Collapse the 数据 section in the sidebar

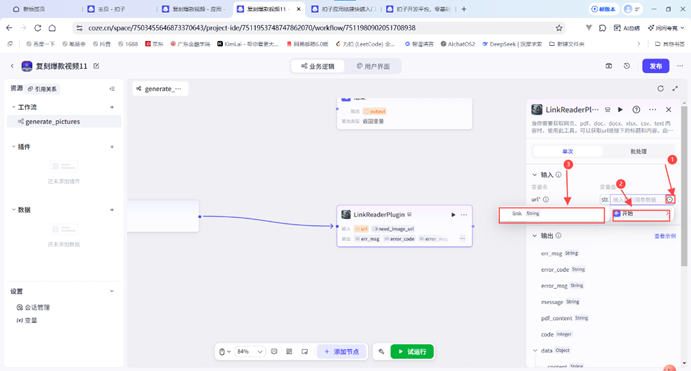pyautogui.click(x=13, y=210)
